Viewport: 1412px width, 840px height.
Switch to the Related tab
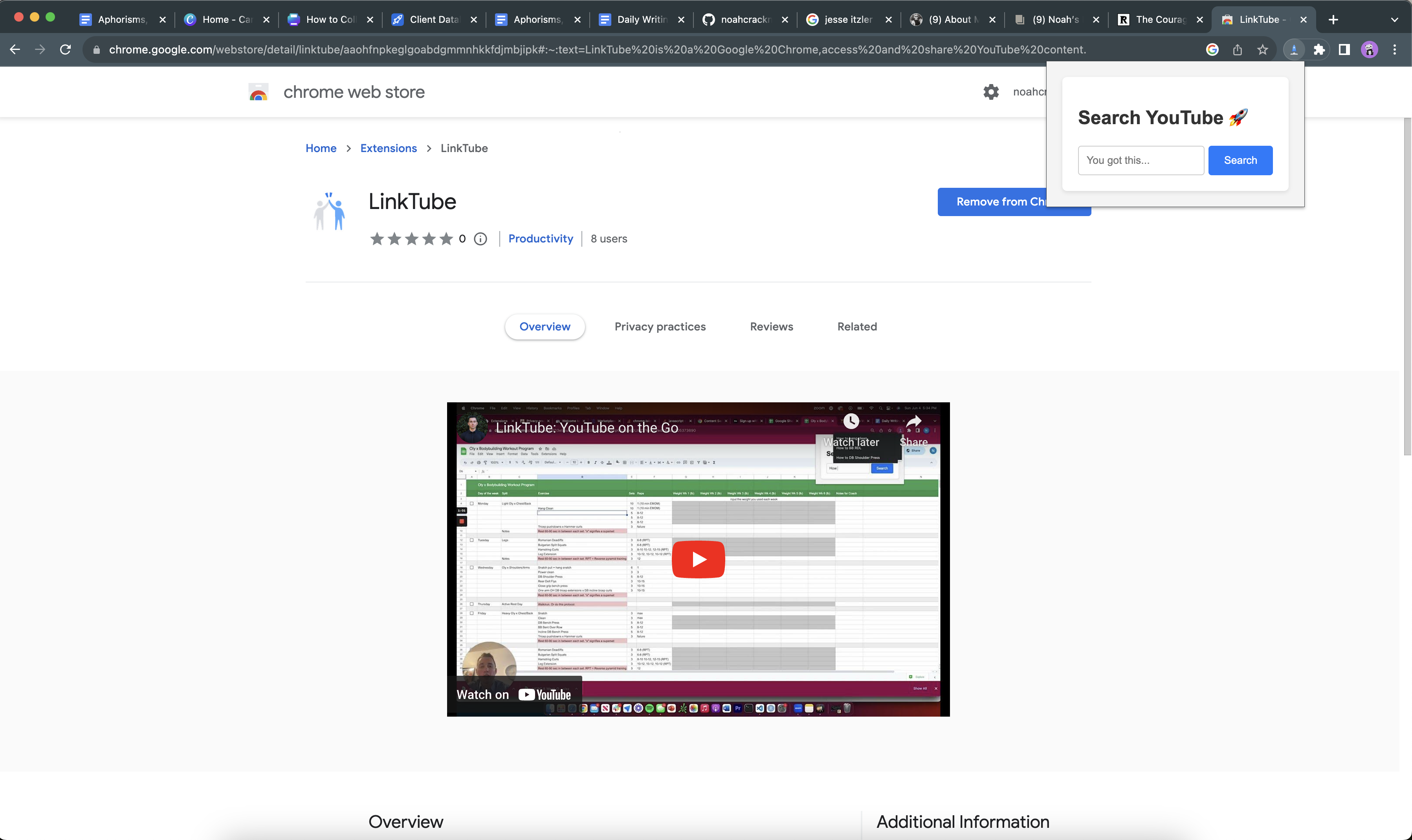857,326
